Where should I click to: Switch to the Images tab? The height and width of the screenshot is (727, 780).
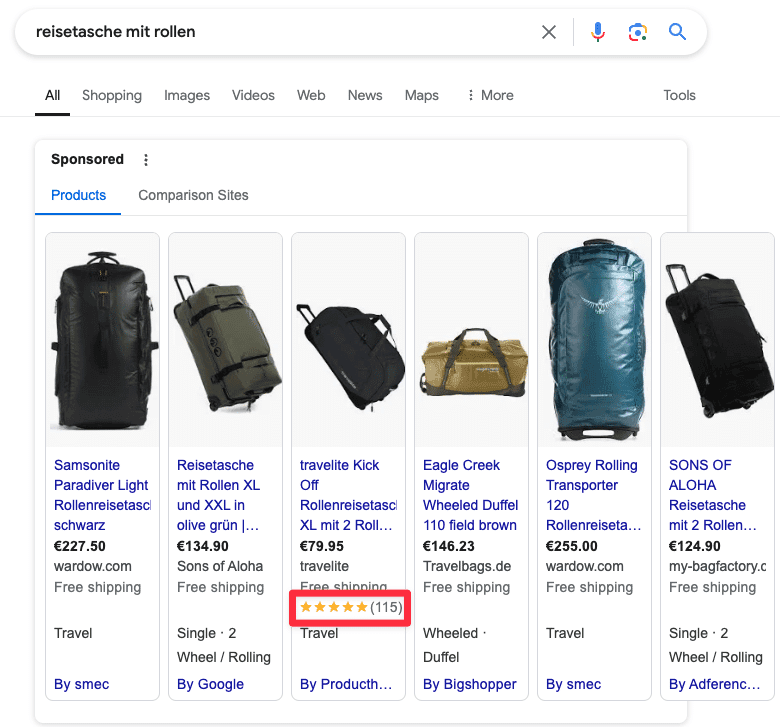point(187,95)
